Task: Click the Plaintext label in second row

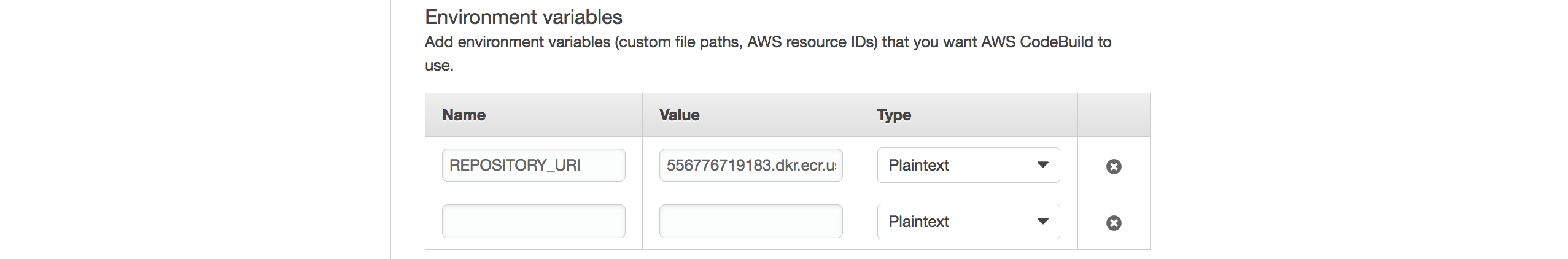Action: pos(918,222)
